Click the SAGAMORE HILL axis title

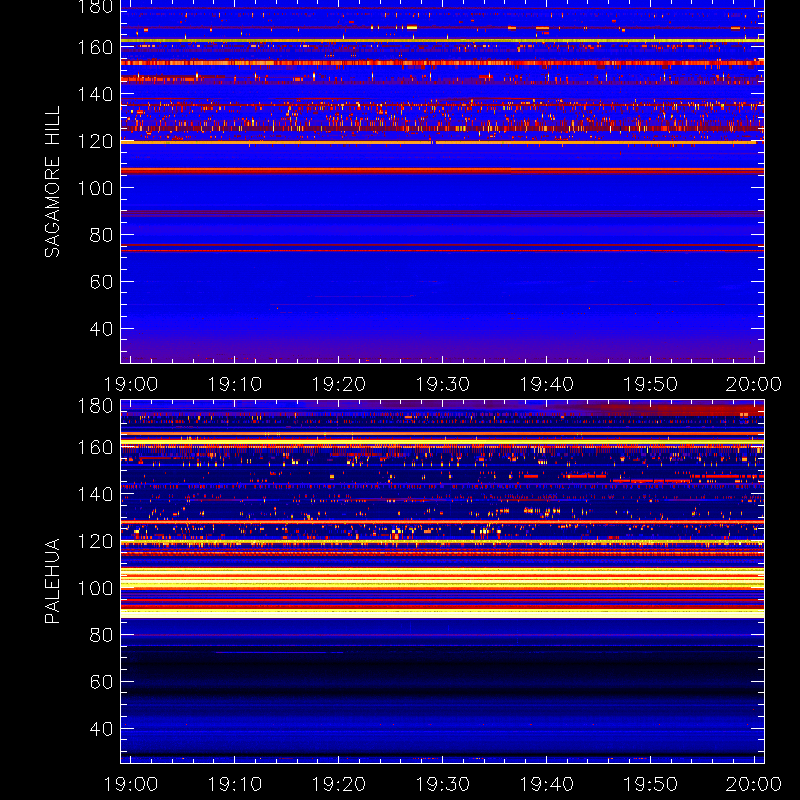pyautogui.click(x=53, y=182)
